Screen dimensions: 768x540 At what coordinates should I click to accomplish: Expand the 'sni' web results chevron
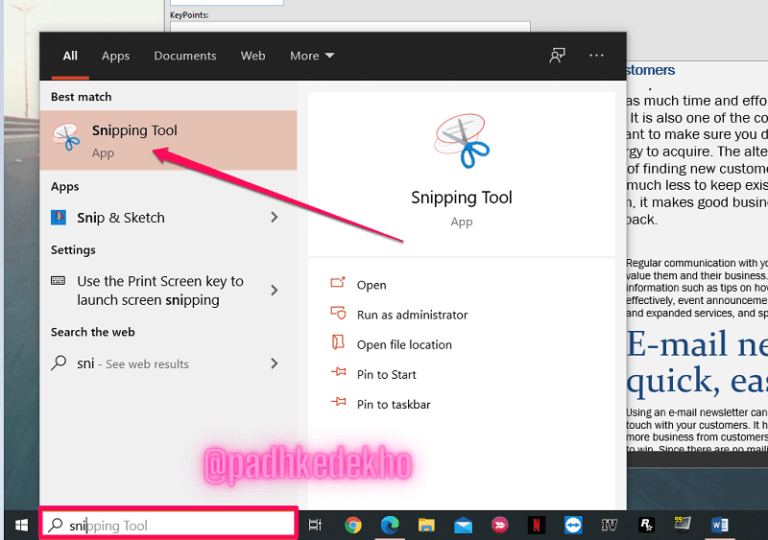click(274, 364)
